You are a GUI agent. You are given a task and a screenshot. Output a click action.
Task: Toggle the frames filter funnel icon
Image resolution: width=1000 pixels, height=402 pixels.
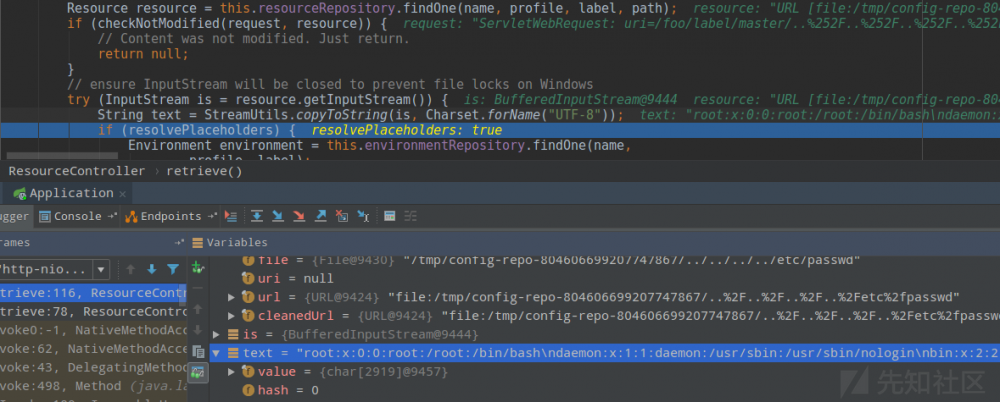[x=173, y=269]
